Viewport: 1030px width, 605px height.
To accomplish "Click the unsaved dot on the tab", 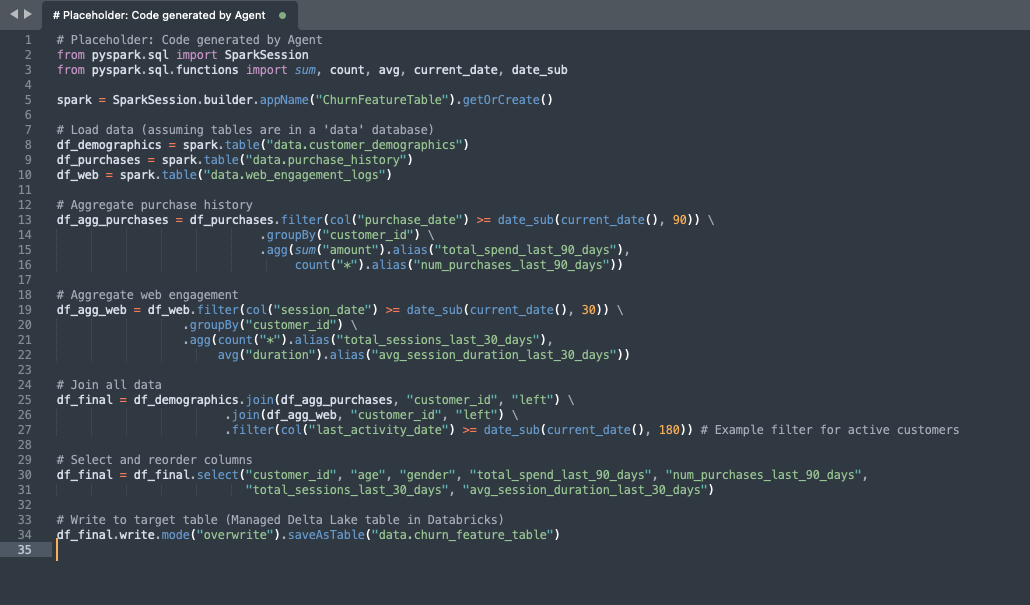I will 282,16.
